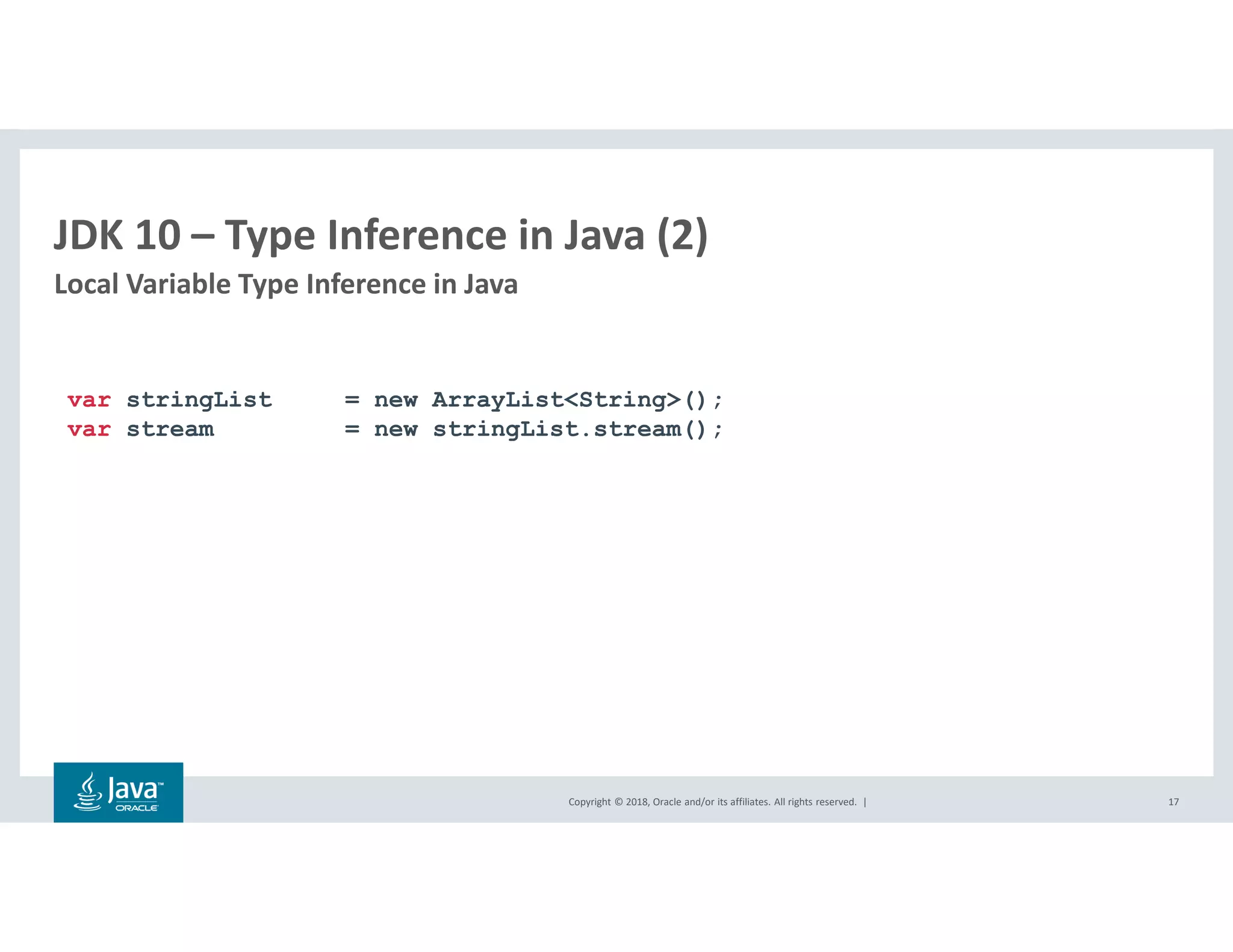
Task: Click the Java Oracle logo
Action: pos(119,792)
